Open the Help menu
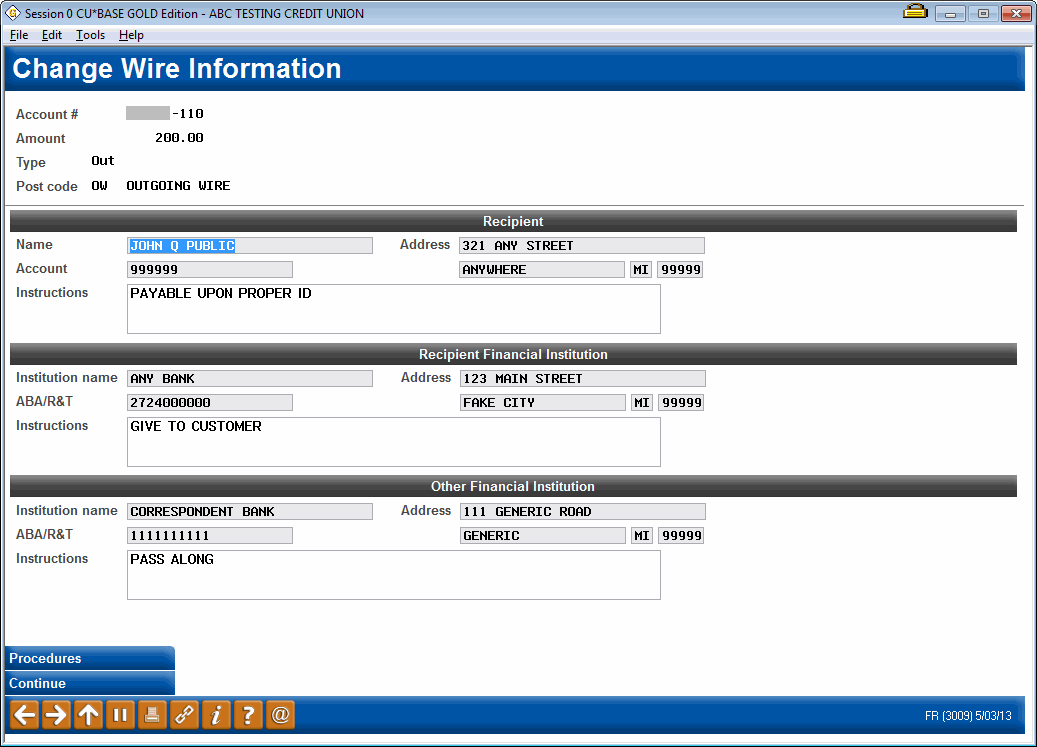Image resolution: width=1037 pixels, height=747 pixels. [x=130, y=34]
